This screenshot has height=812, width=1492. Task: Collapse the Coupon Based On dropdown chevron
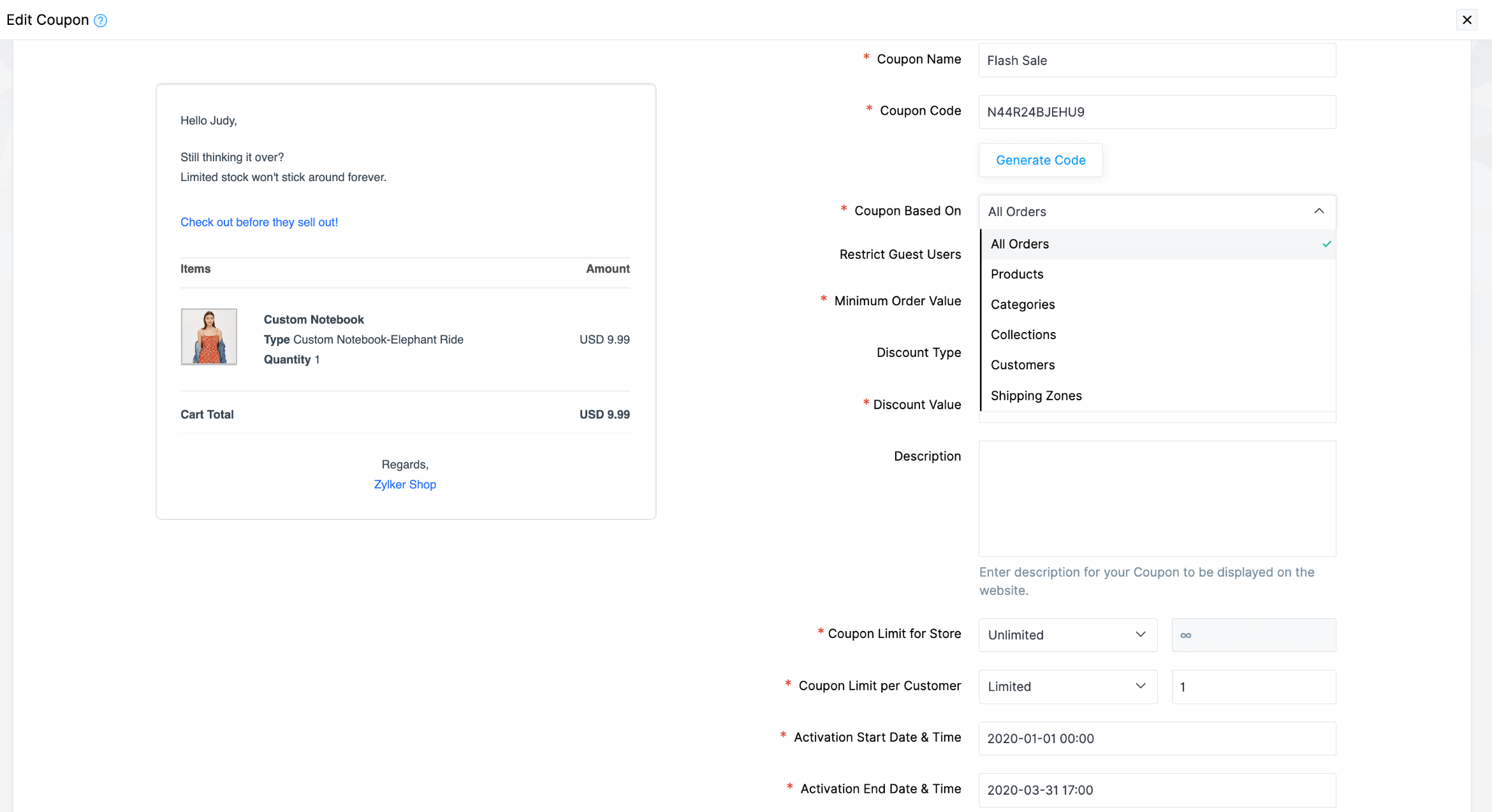1319,211
